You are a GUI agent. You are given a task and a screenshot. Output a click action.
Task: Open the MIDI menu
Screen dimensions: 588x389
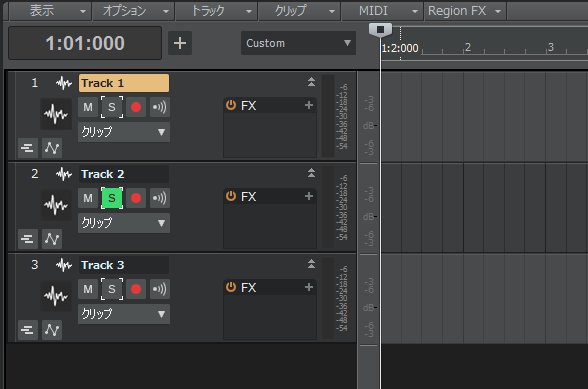click(382, 11)
